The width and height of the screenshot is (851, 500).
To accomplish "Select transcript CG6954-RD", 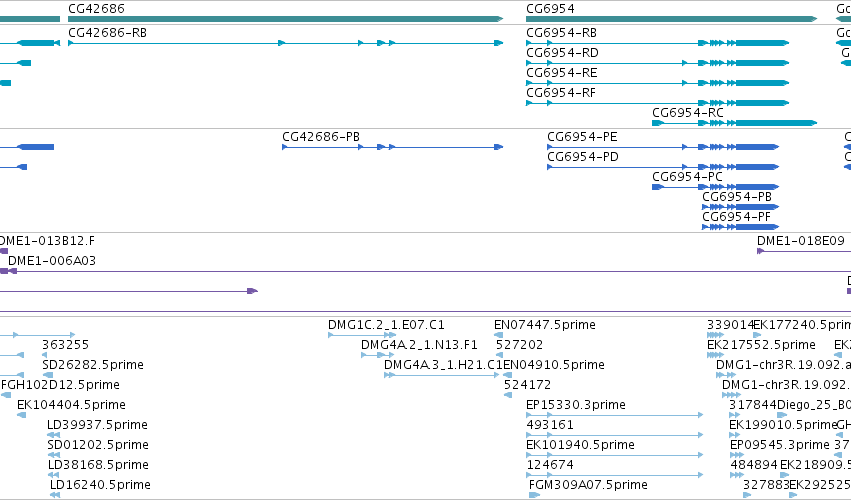I will [562, 53].
